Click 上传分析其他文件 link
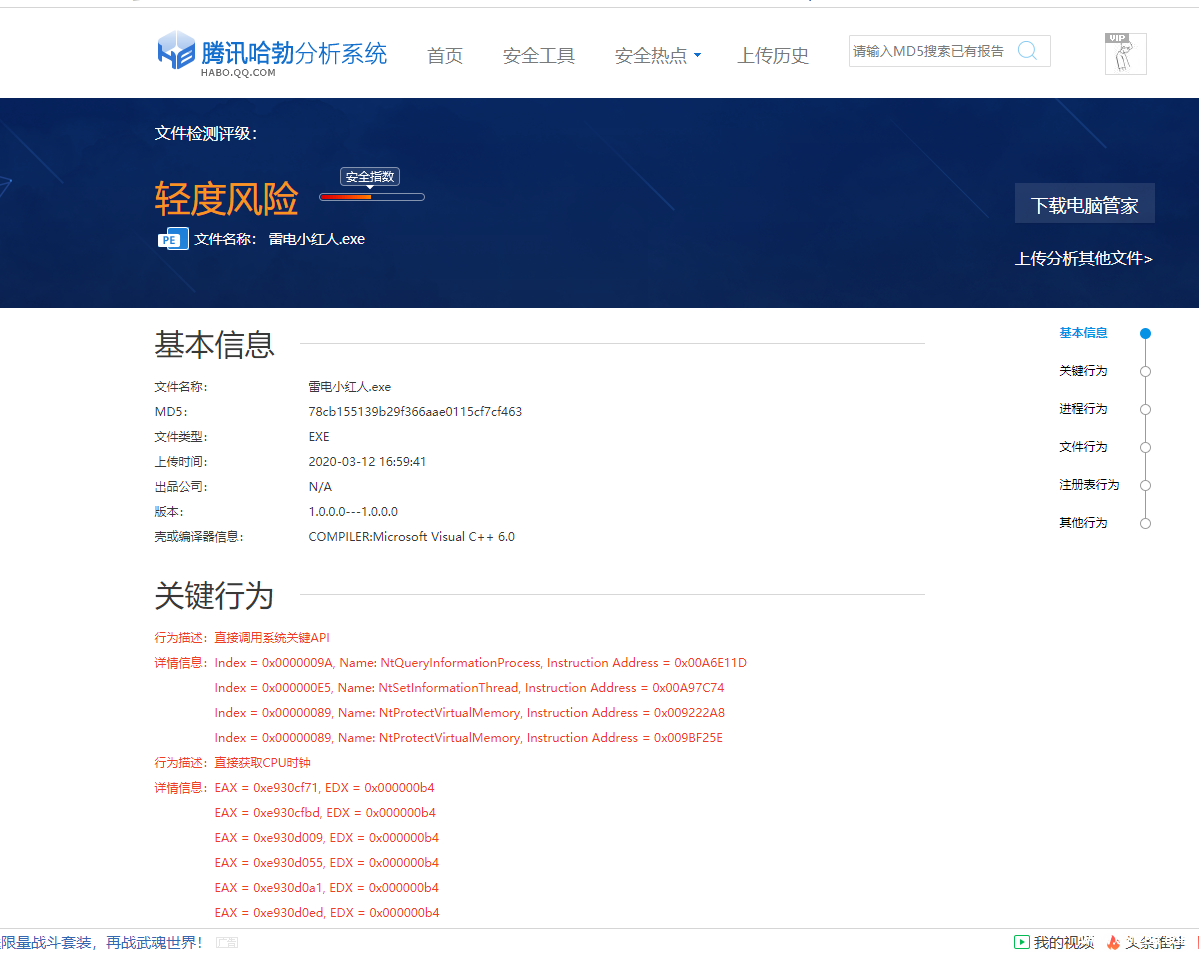Viewport: 1199px width, 953px height. tap(1083, 259)
